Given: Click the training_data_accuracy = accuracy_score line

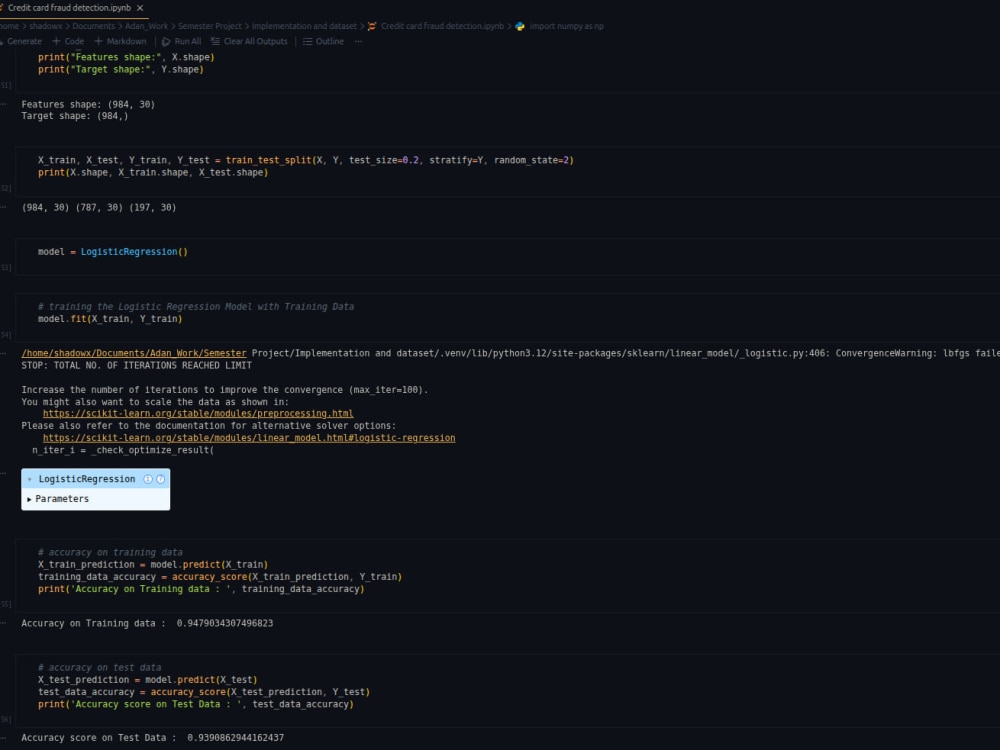Looking at the screenshot, I should pyautogui.click(x=219, y=577).
